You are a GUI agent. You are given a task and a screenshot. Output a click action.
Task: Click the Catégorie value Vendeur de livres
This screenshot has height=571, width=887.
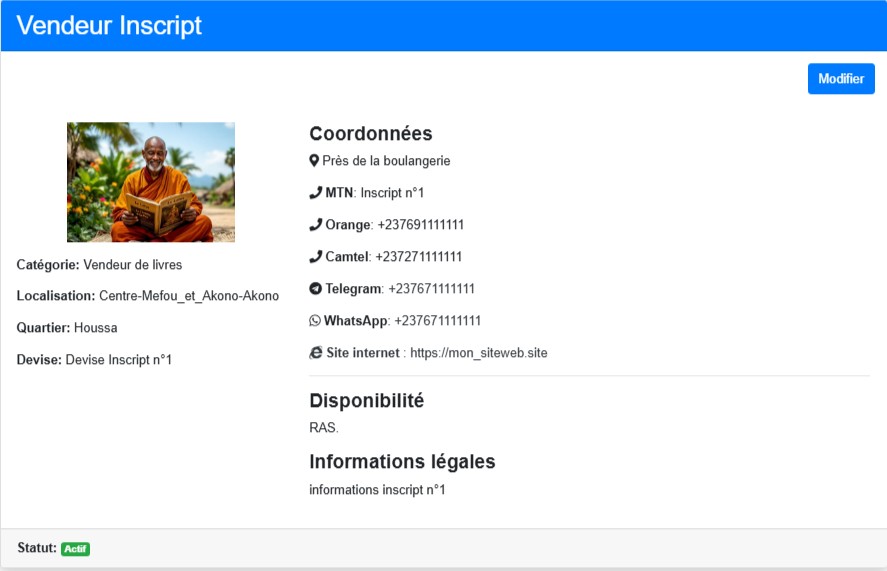pyautogui.click(x=132, y=265)
